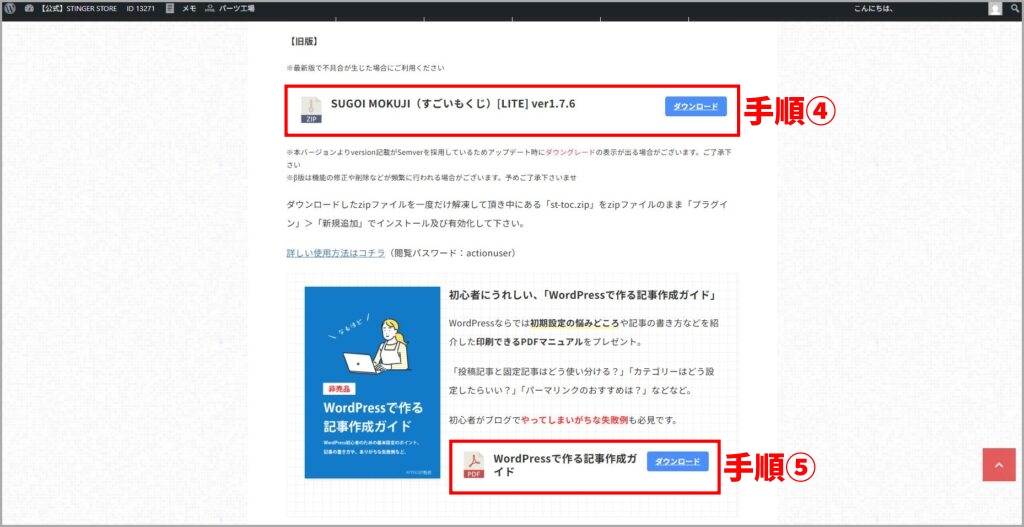Screen dimensions: 1024x527
Task: Click the memo page icon in admin bar
Action: (171, 9)
